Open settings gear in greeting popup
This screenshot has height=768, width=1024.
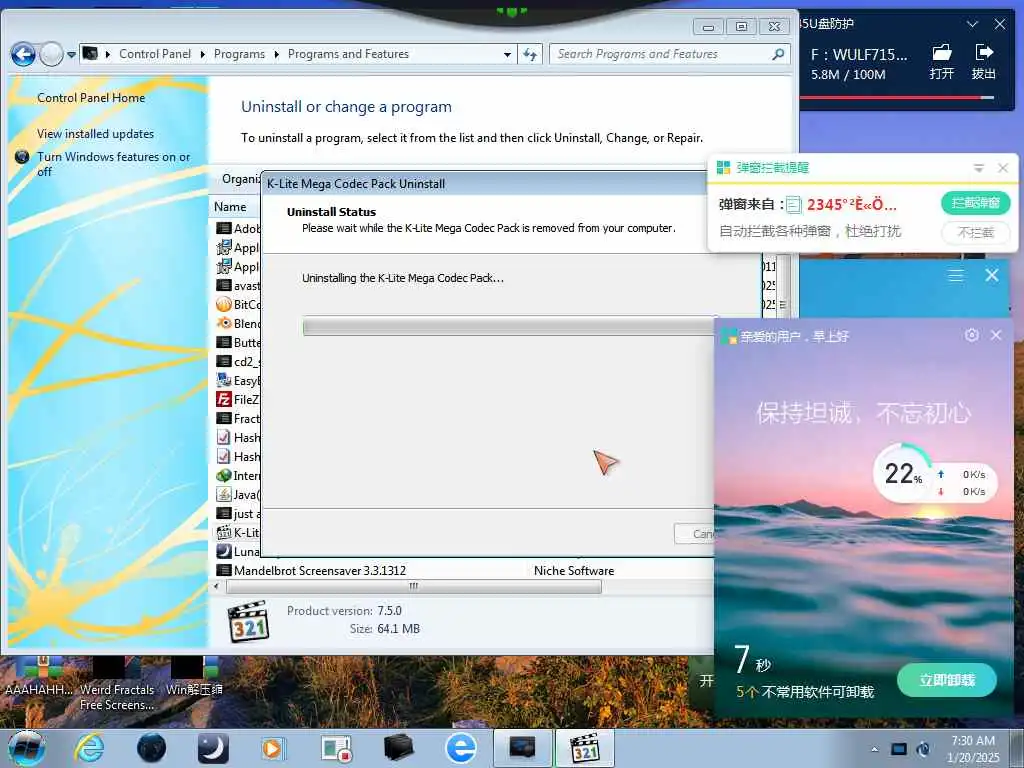point(972,335)
